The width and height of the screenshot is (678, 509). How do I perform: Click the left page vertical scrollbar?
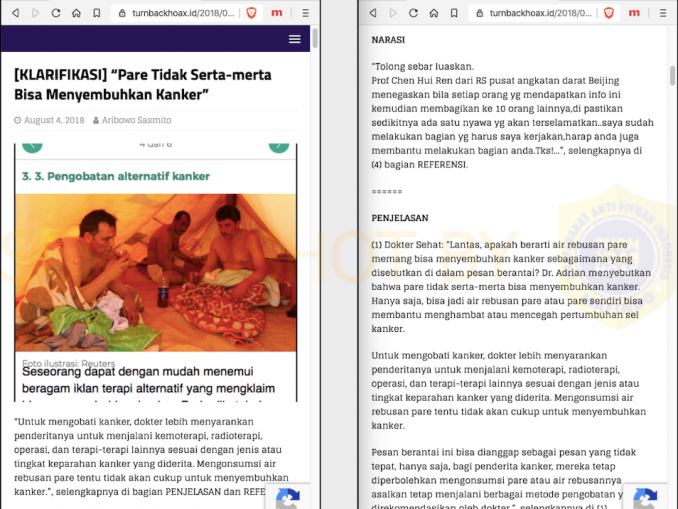click(315, 38)
